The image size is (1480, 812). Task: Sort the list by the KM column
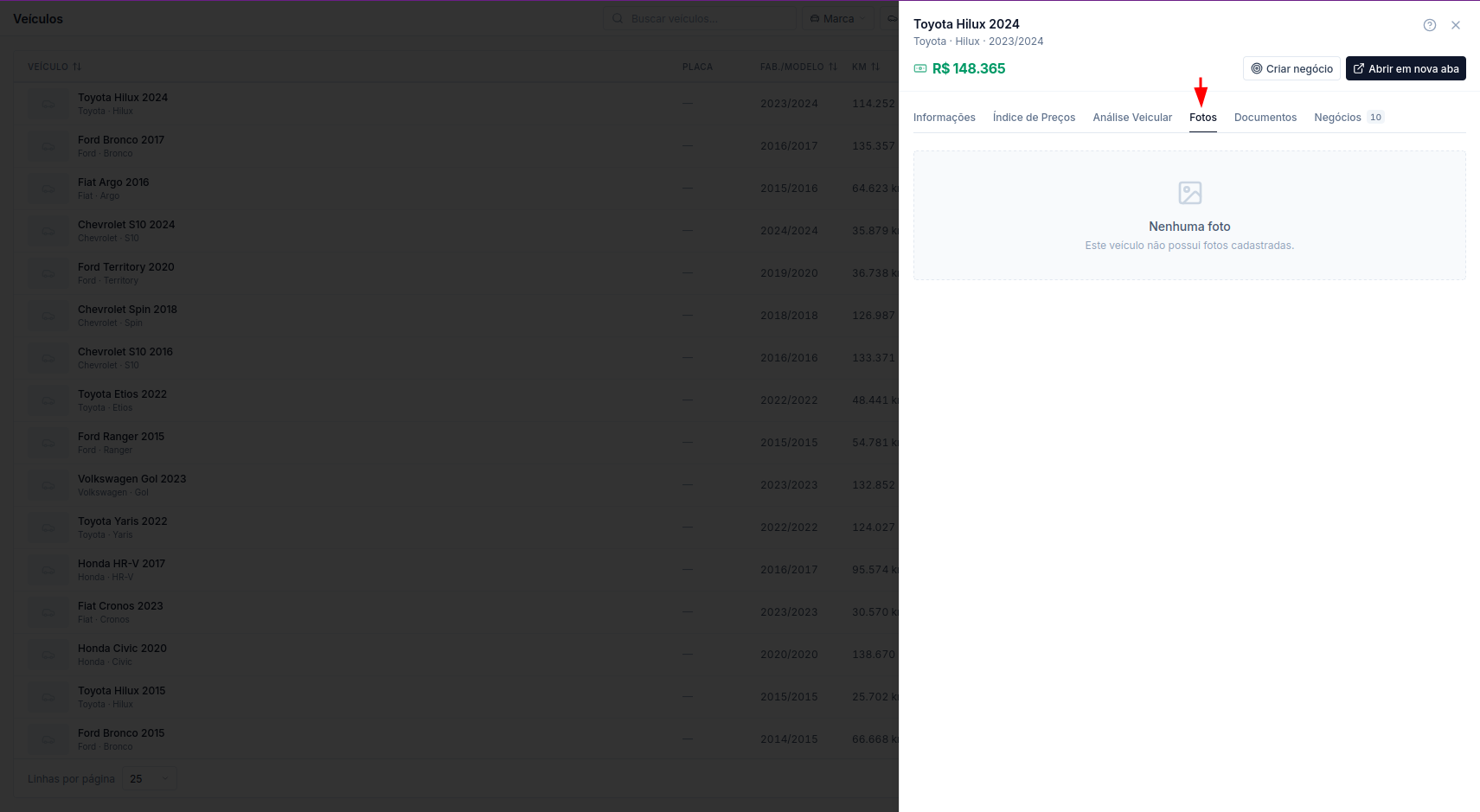[866, 67]
